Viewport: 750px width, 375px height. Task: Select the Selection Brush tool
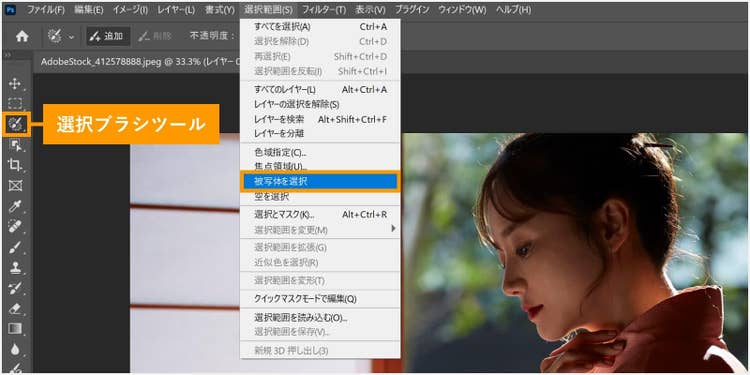(x=15, y=124)
